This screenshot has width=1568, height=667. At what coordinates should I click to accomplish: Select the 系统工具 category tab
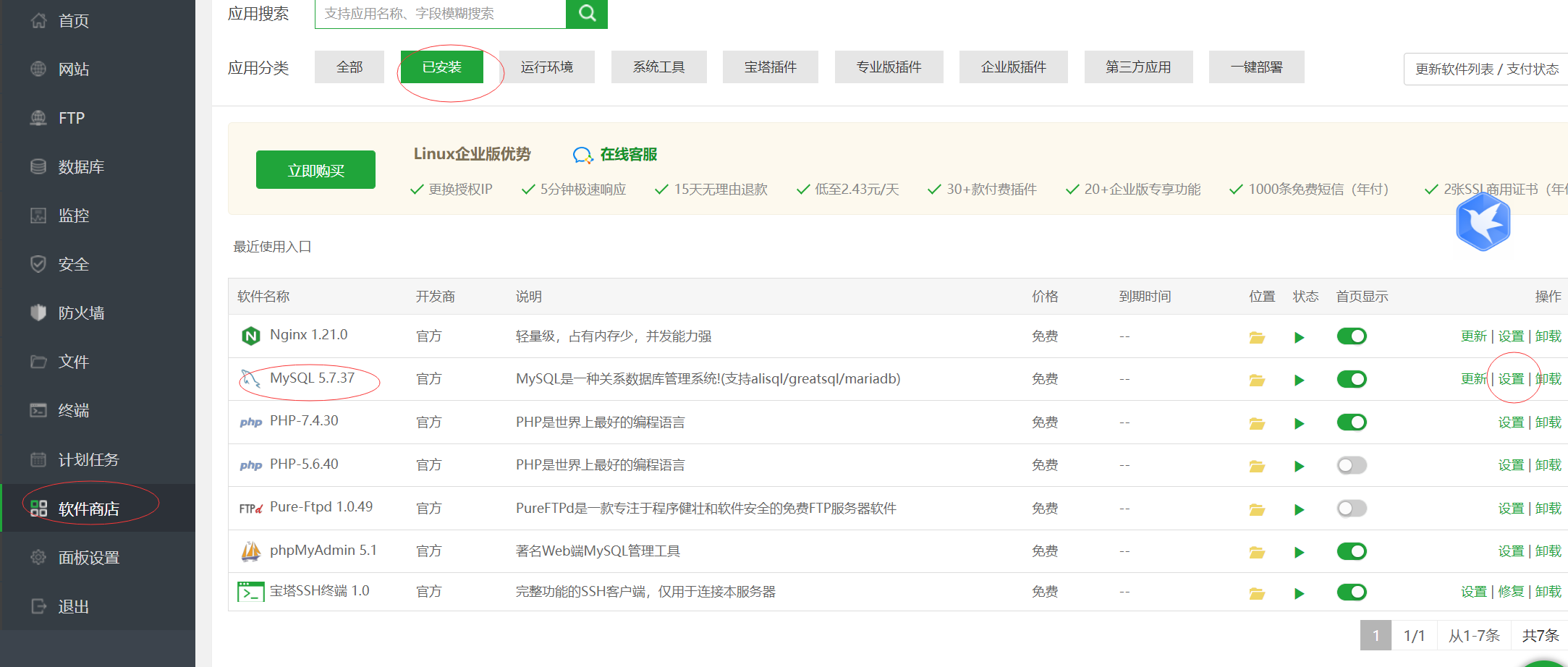pyautogui.click(x=658, y=67)
